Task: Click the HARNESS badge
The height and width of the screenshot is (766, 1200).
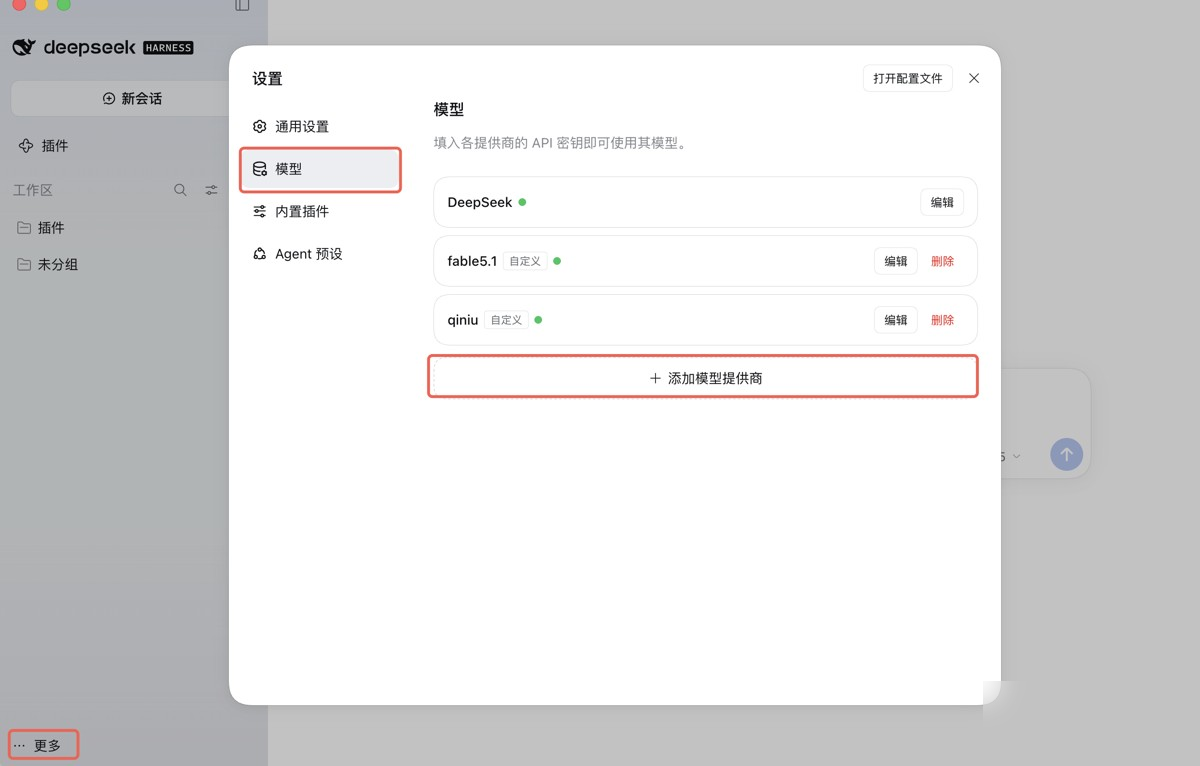Action: point(168,47)
